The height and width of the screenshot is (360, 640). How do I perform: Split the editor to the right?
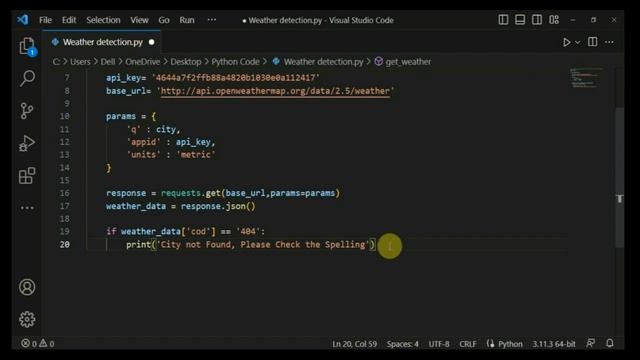tap(592, 42)
